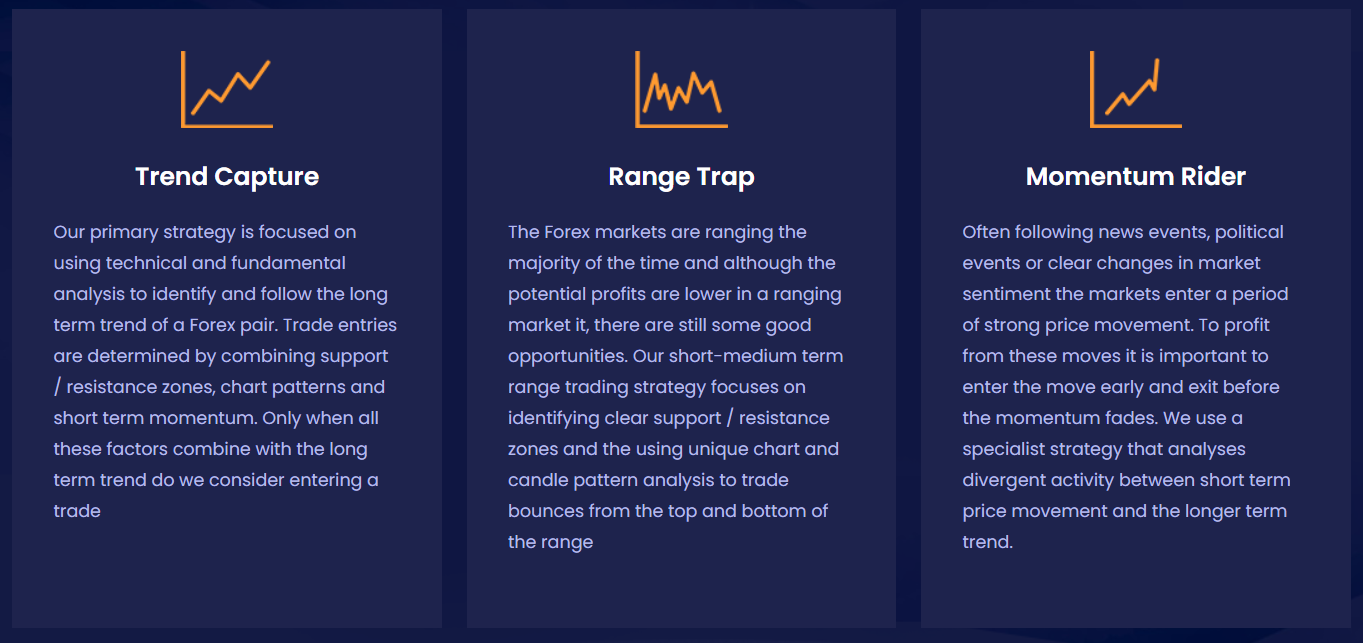The image size is (1363, 643).
Task: Select the Trend Capture heading
Action: tap(227, 177)
